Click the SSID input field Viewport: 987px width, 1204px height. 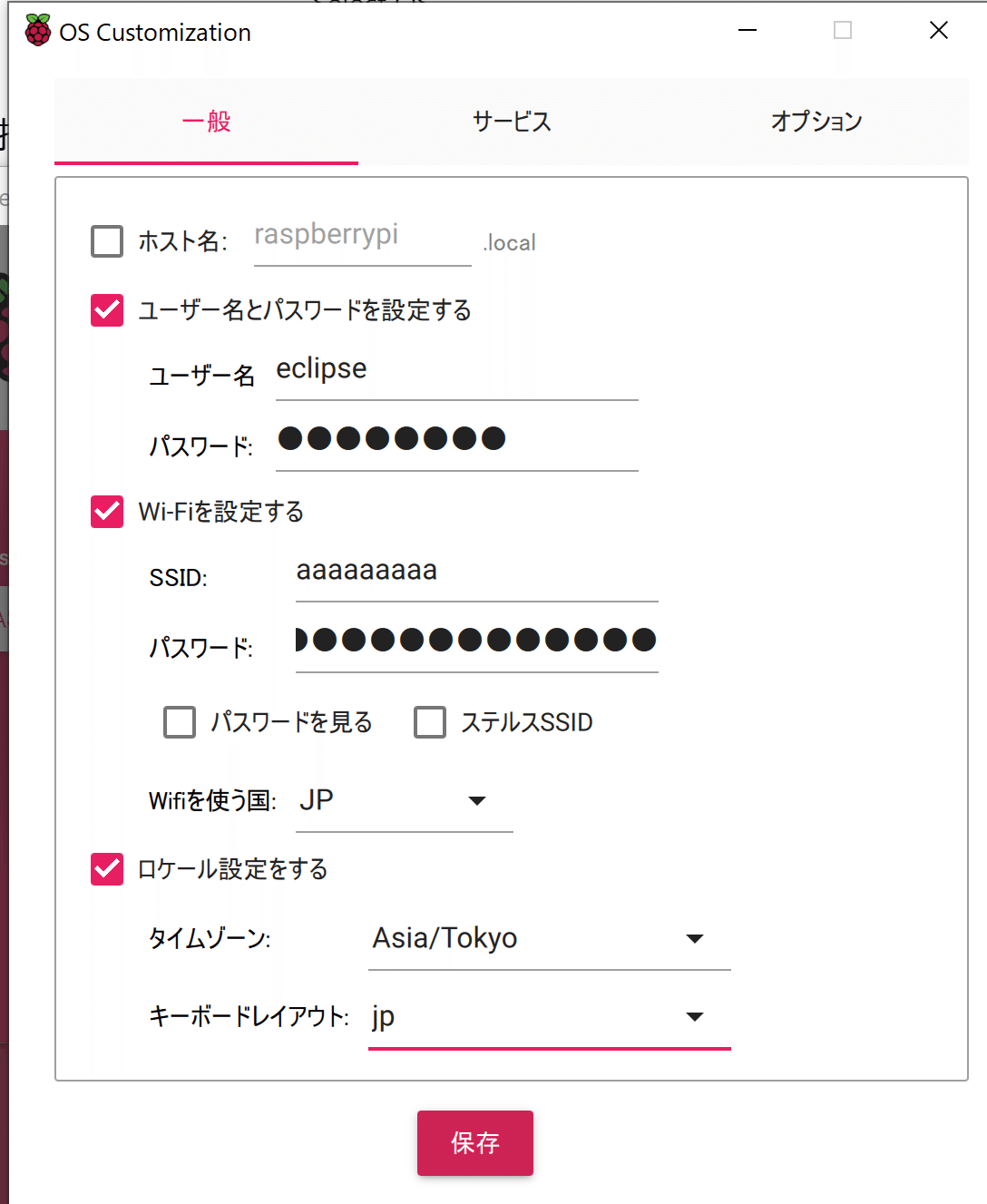(477, 573)
